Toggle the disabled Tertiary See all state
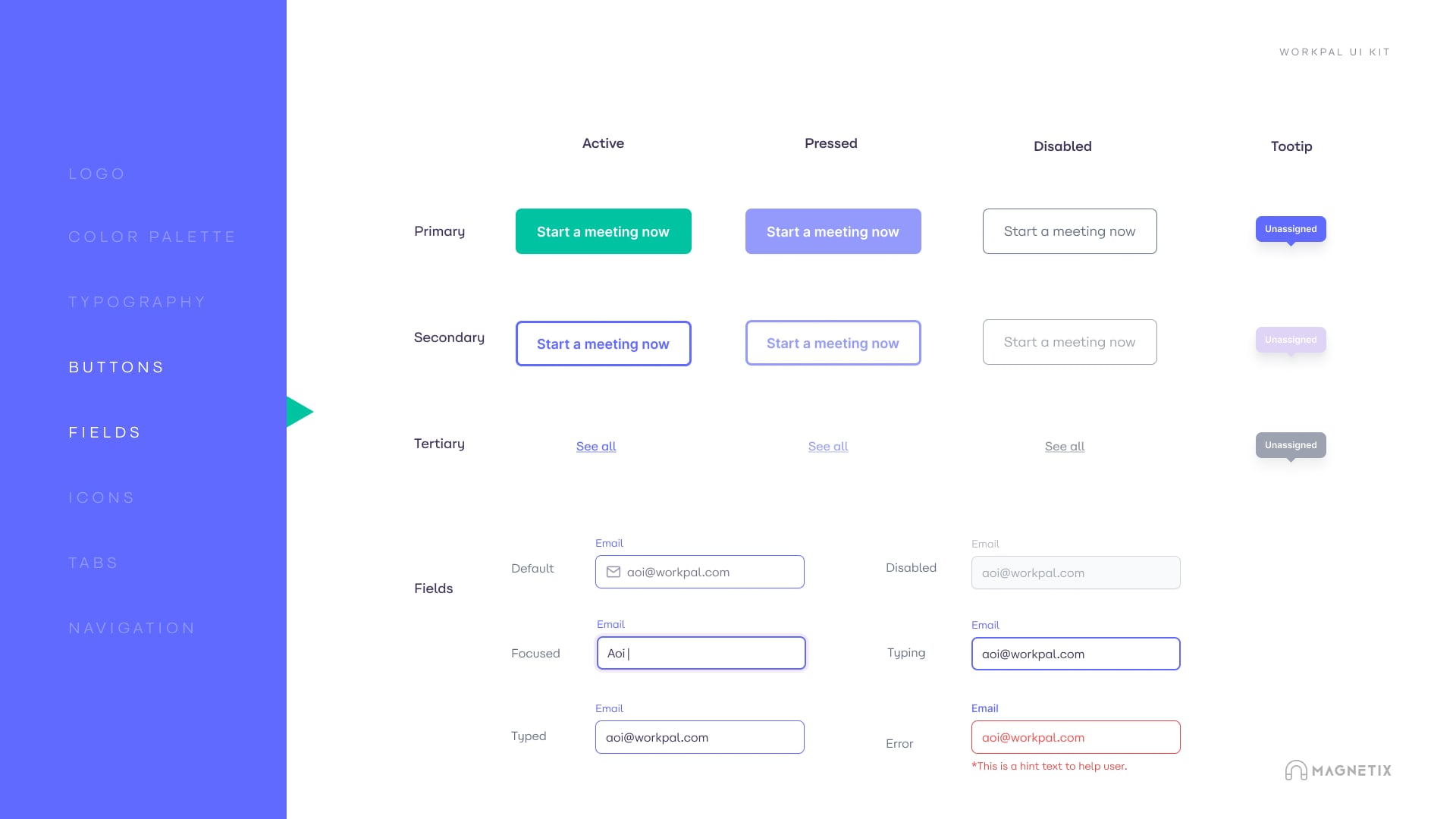The height and width of the screenshot is (819, 1456). click(1064, 446)
